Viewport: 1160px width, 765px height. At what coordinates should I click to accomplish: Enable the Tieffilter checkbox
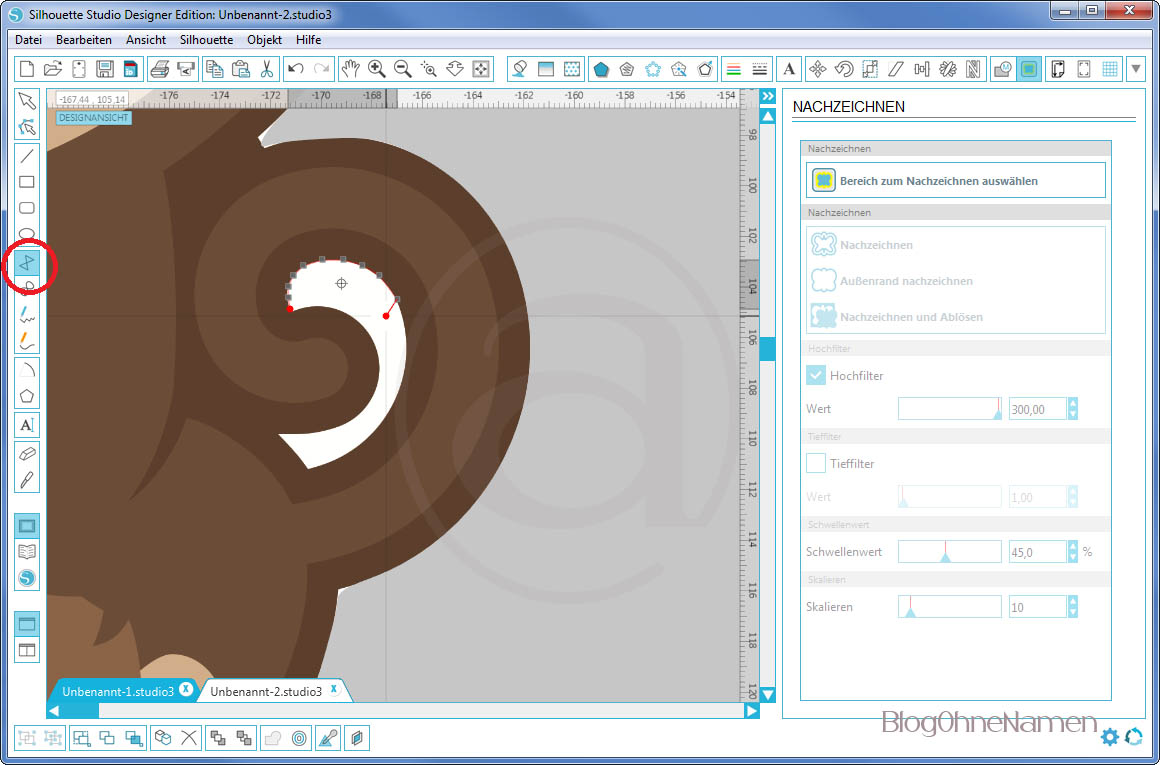click(816, 463)
